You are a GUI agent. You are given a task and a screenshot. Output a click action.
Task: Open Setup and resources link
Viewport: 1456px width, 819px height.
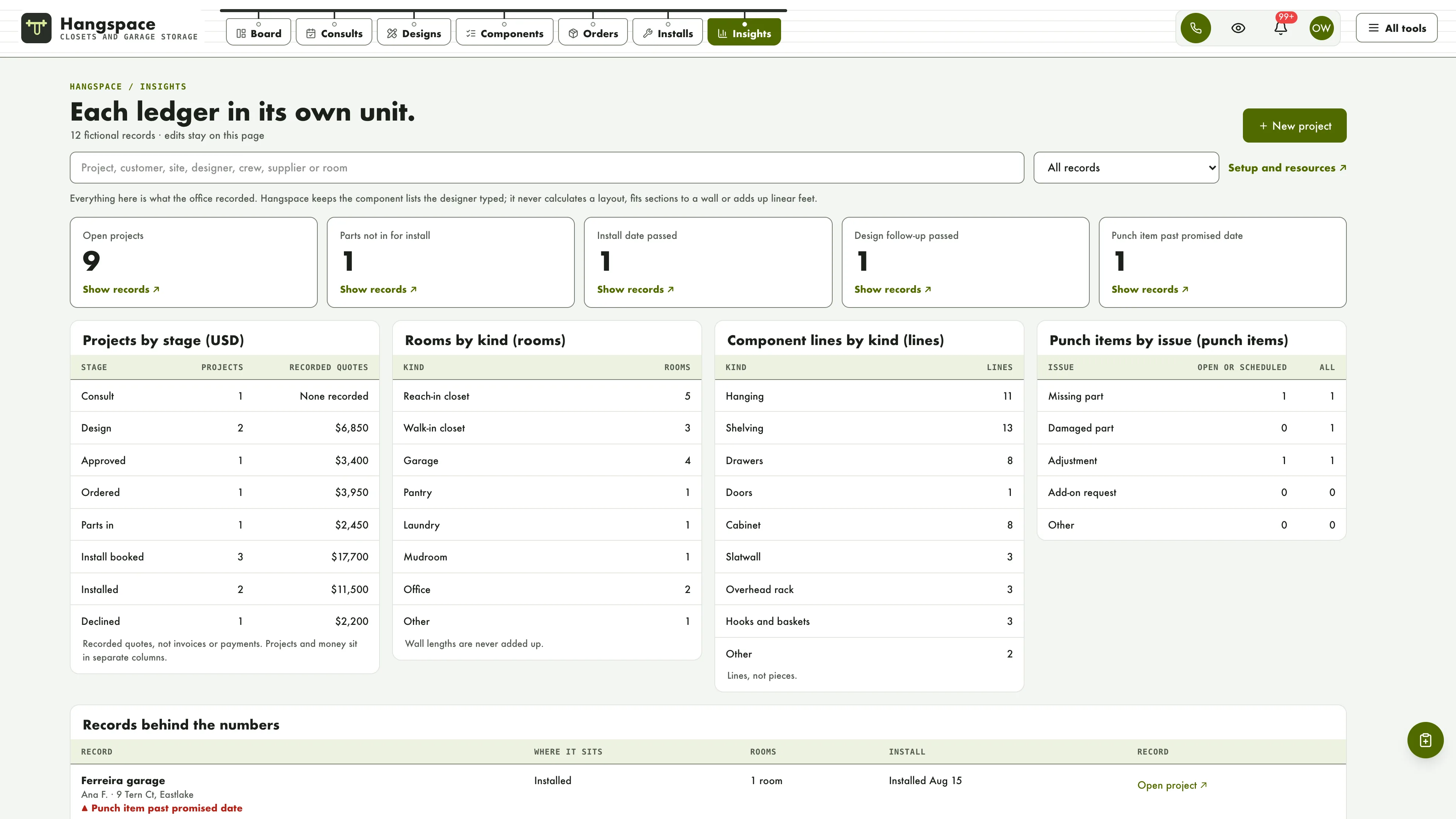click(1287, 168)
